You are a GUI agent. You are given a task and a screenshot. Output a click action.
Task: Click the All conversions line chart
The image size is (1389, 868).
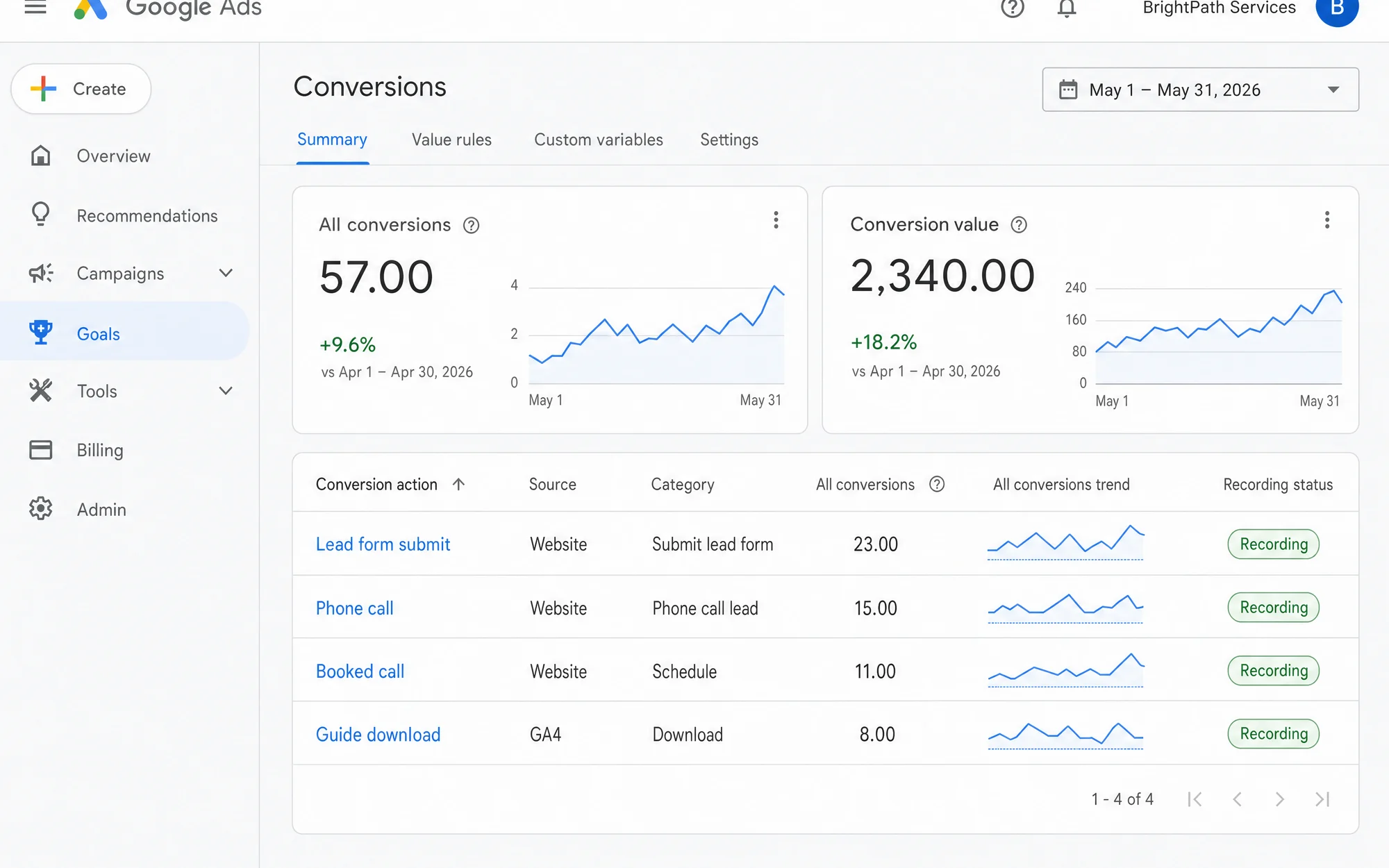coord(656,334)
